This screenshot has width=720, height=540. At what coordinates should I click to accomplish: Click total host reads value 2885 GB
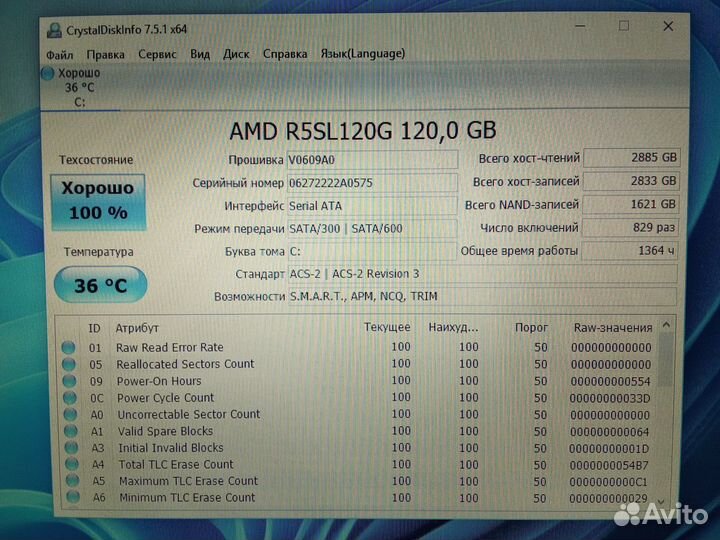631,158
